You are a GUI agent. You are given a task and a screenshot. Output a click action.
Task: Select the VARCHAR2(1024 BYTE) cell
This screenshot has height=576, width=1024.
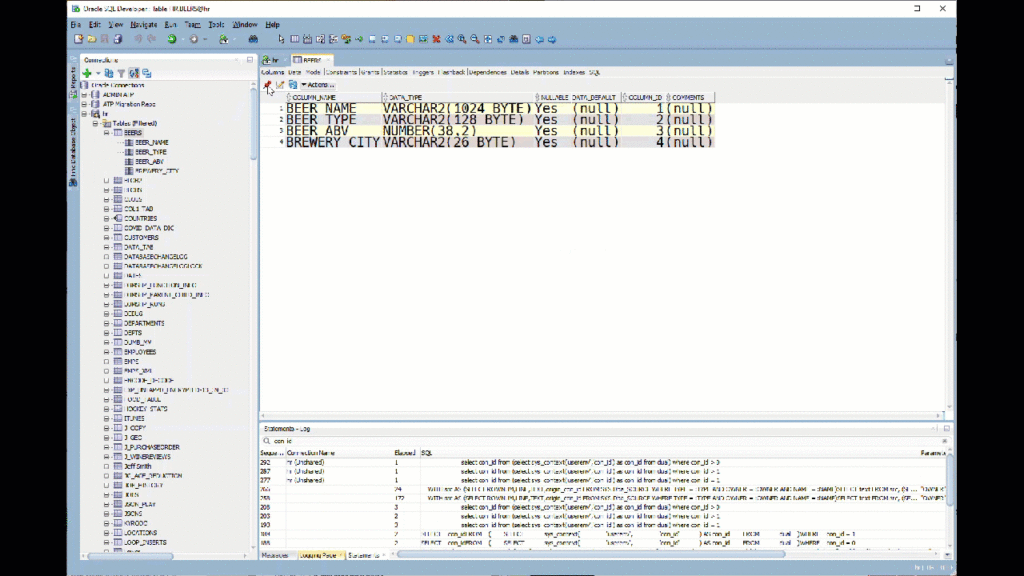tap(457, 108)
